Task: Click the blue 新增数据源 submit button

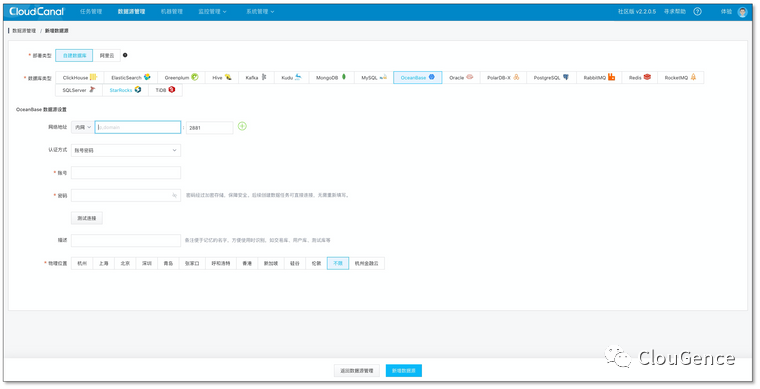Action: tap(404, 371)
